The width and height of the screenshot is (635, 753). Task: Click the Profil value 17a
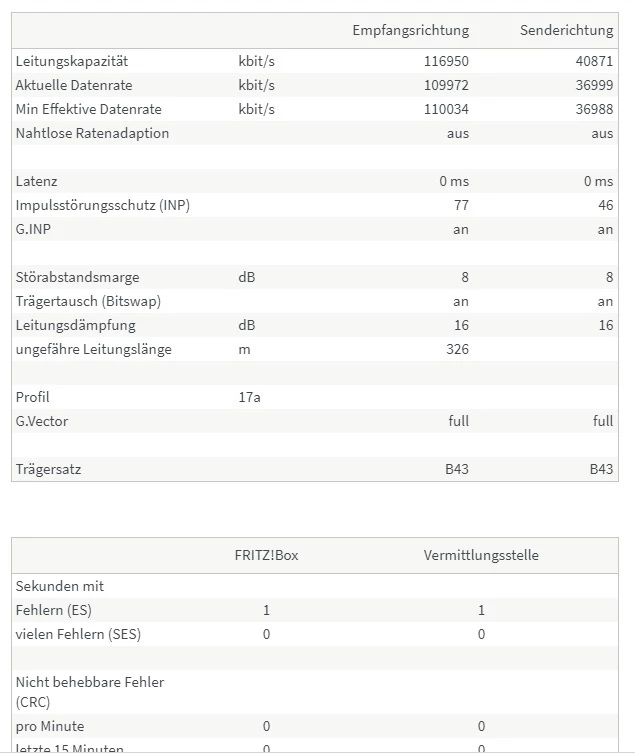tap(249, 397)
